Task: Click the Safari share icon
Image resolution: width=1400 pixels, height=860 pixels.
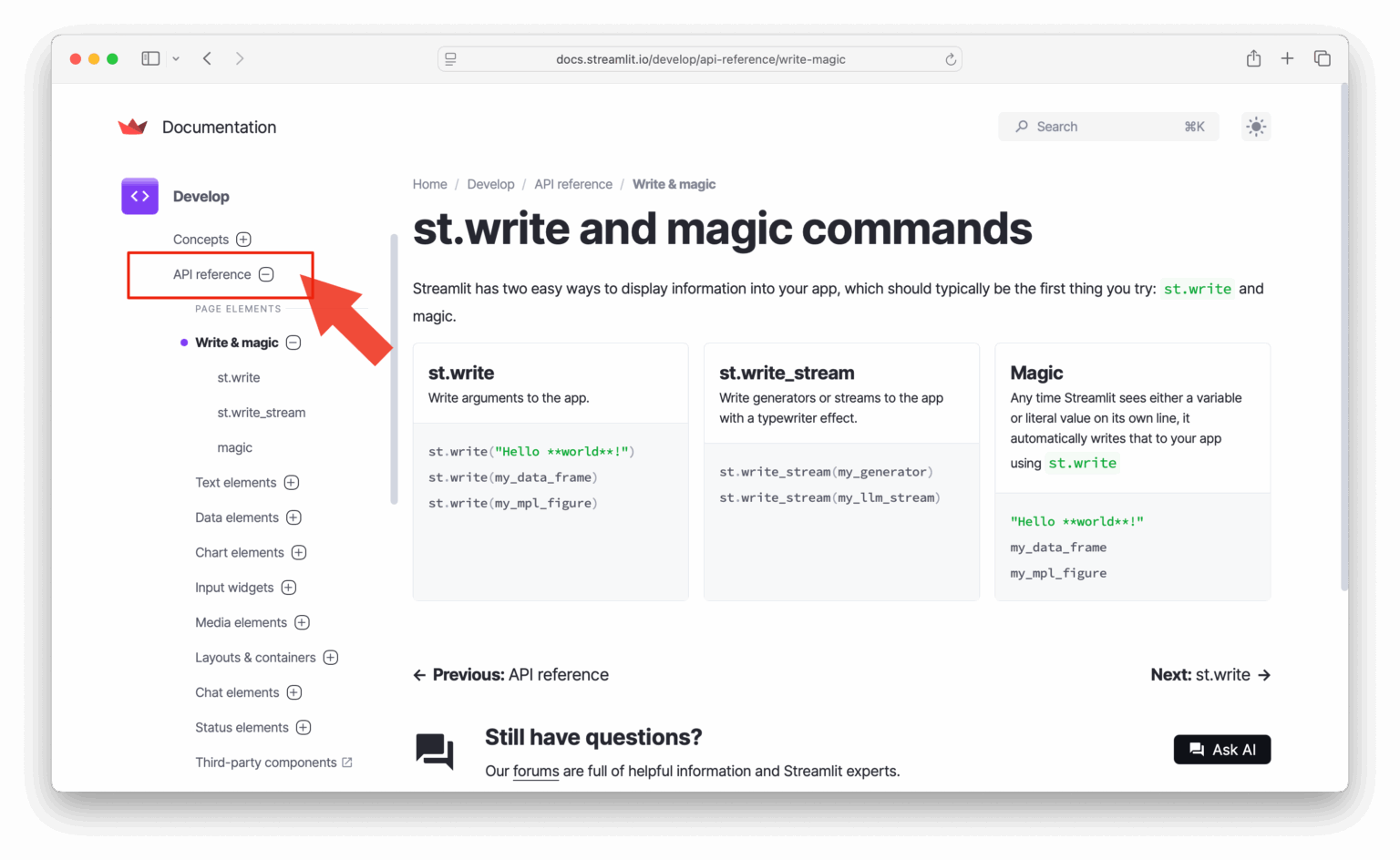Action: coord(1253,58)
